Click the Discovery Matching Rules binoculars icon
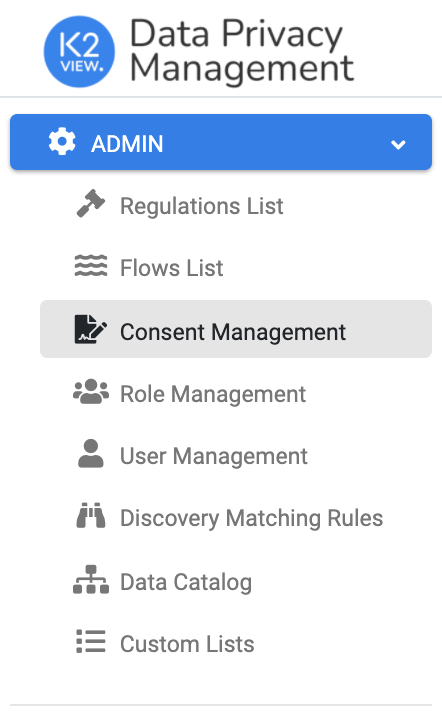Image resolution: width=442 pixels, height=716 pixels. 91,516
